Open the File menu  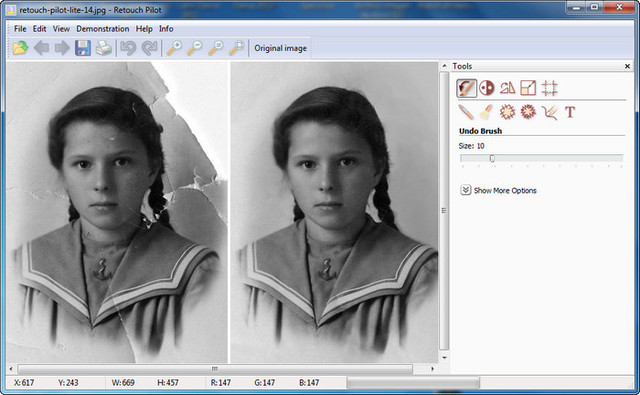pyautogui.click(x=20, y=29)
